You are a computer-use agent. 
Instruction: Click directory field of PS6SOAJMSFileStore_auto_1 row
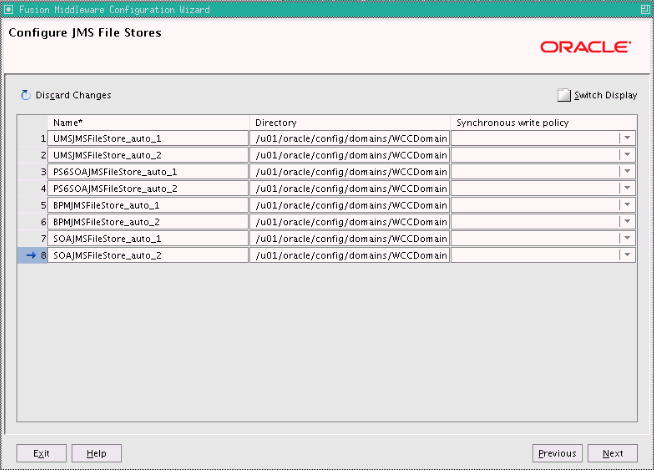point(350,171)
